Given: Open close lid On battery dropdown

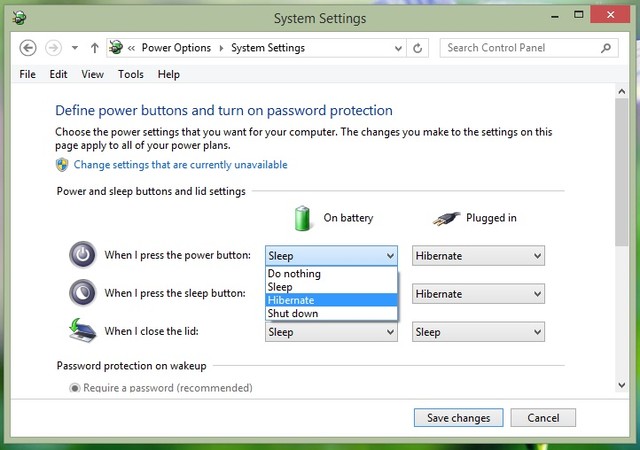Looking at the screenshot, I should pos(331,332).
